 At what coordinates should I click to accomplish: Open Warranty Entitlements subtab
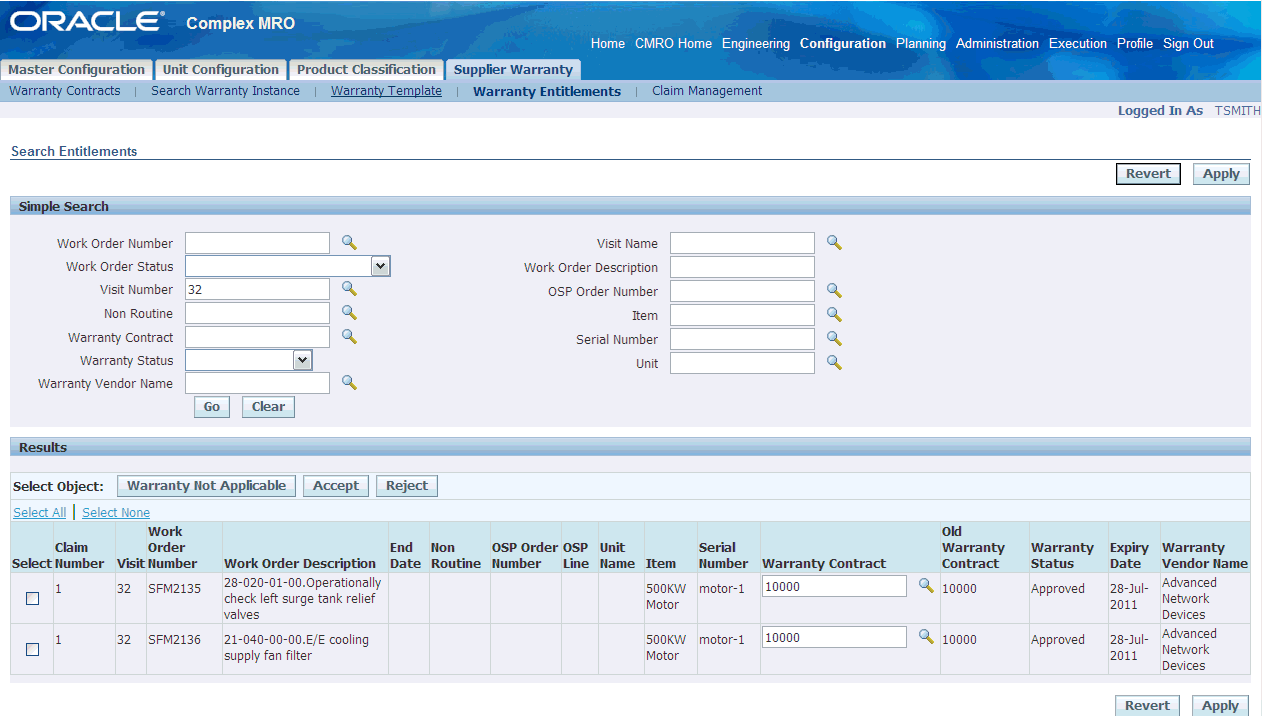pyautogui.click(x=547, y=91)
